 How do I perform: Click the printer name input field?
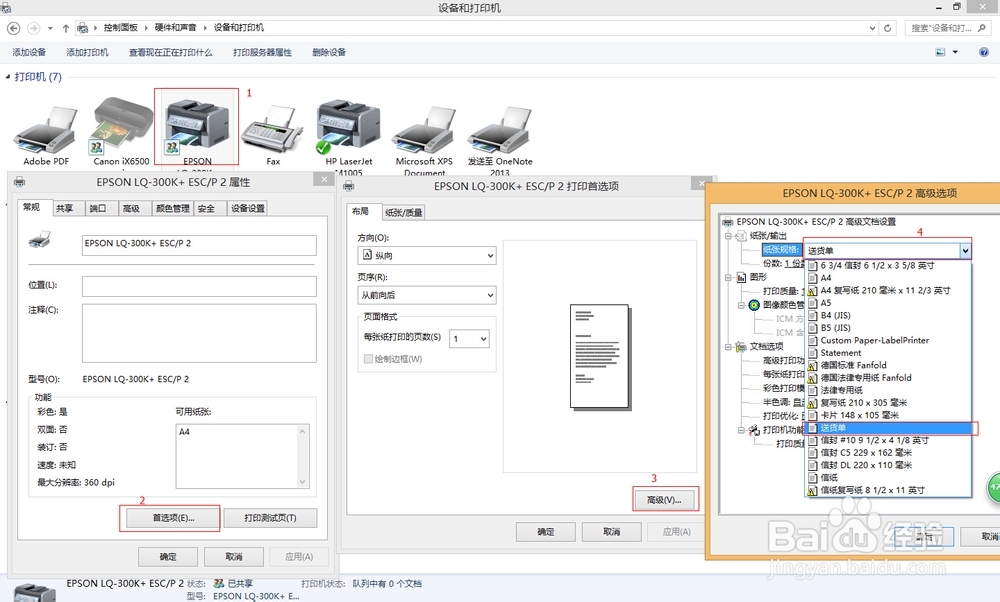coord(199,245)
